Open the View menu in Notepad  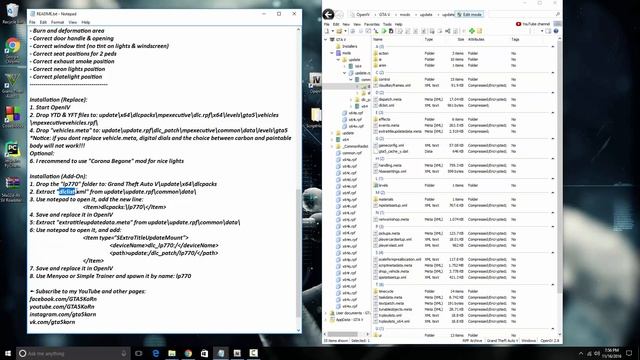pos(73,22)
